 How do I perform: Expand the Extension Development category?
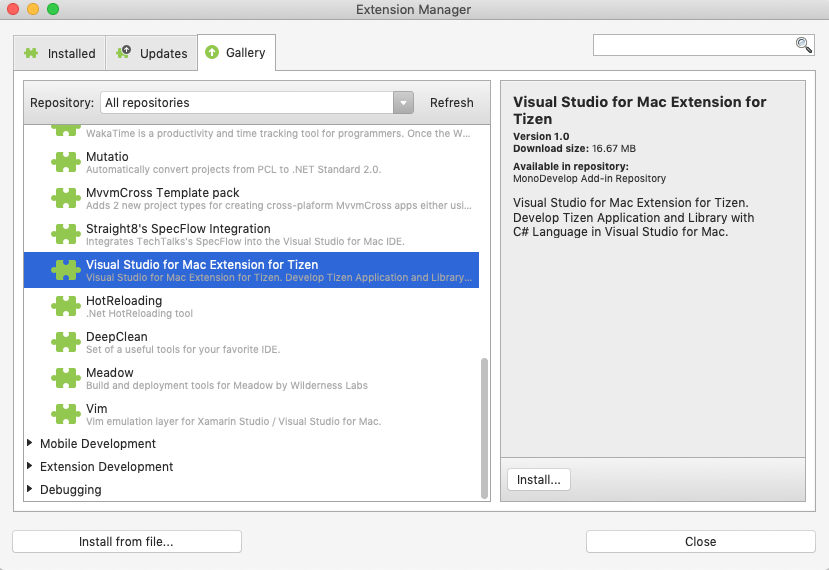click(31, 466)
